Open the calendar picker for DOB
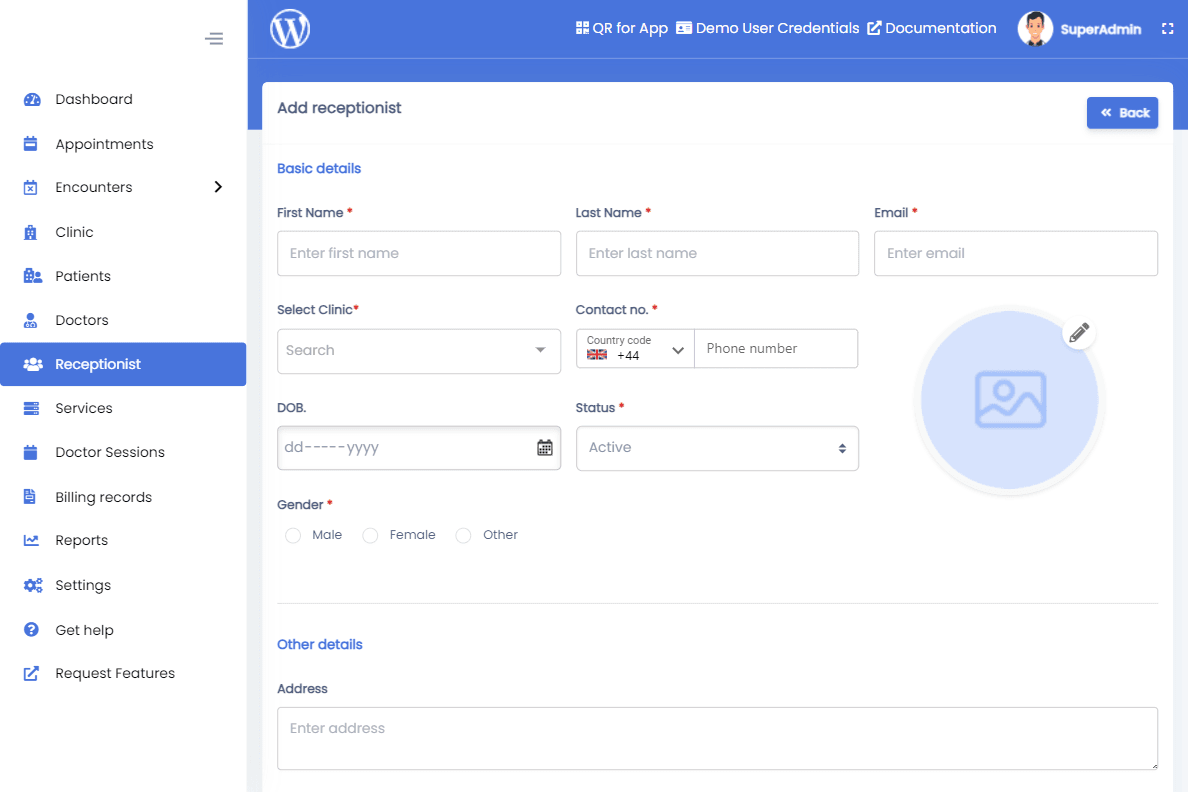Image resolution: width=1188 pixels, height=792 pixels. 545,448
